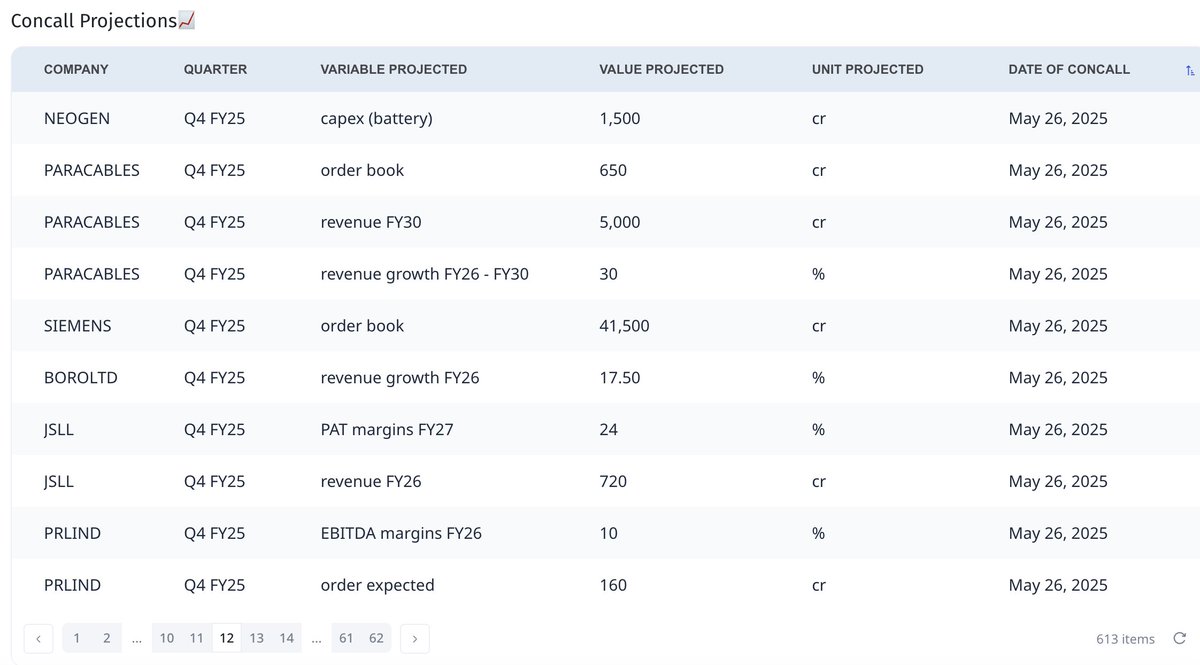
Task: Click value 17.50 for BOROLTD
Action: (x=619, y=378)
